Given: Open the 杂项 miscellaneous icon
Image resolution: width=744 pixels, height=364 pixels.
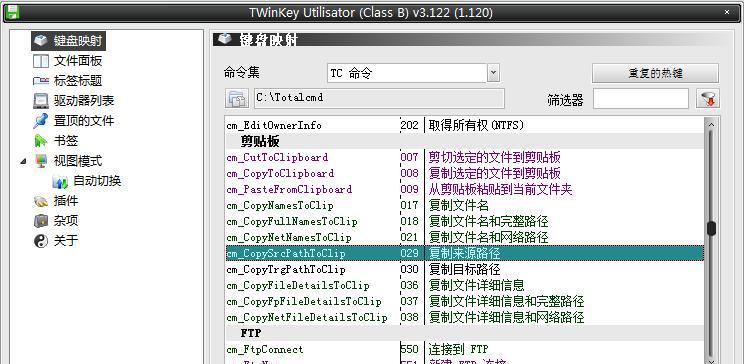Looking at the screenshot, I should [x=41, y=221].
